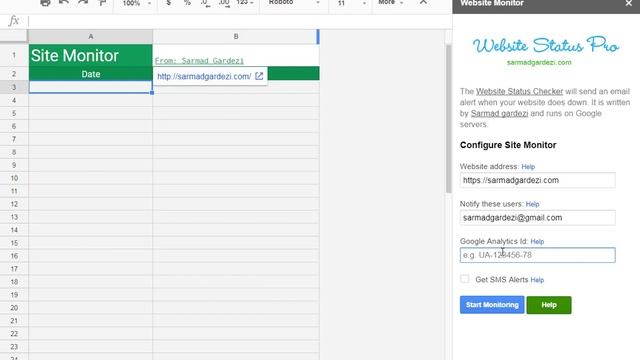Enable the Get SMS Alerts checkbox

click(465, 279)
